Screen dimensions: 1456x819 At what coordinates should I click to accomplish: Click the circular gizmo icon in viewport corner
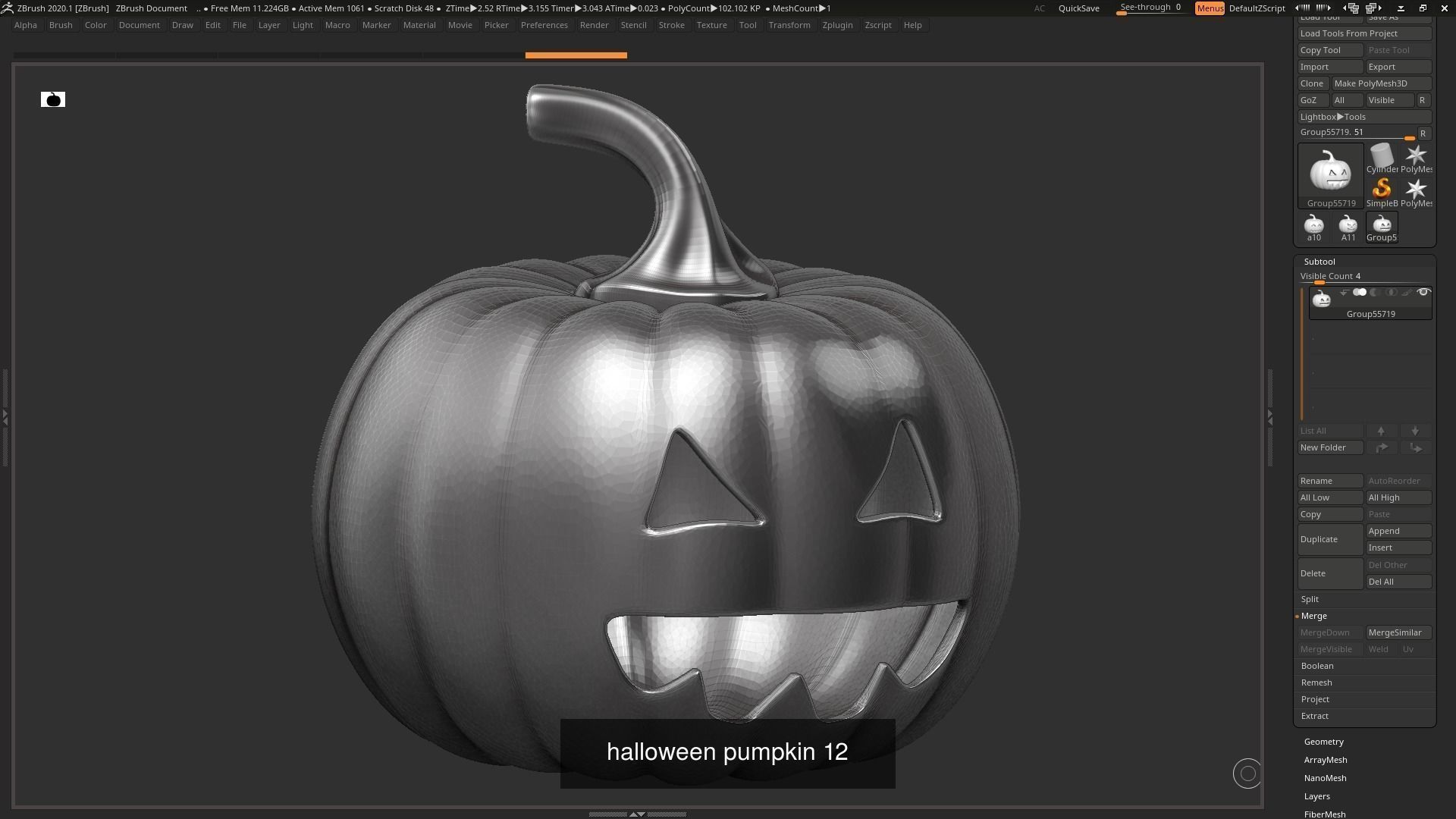(x=1247, y=773)
